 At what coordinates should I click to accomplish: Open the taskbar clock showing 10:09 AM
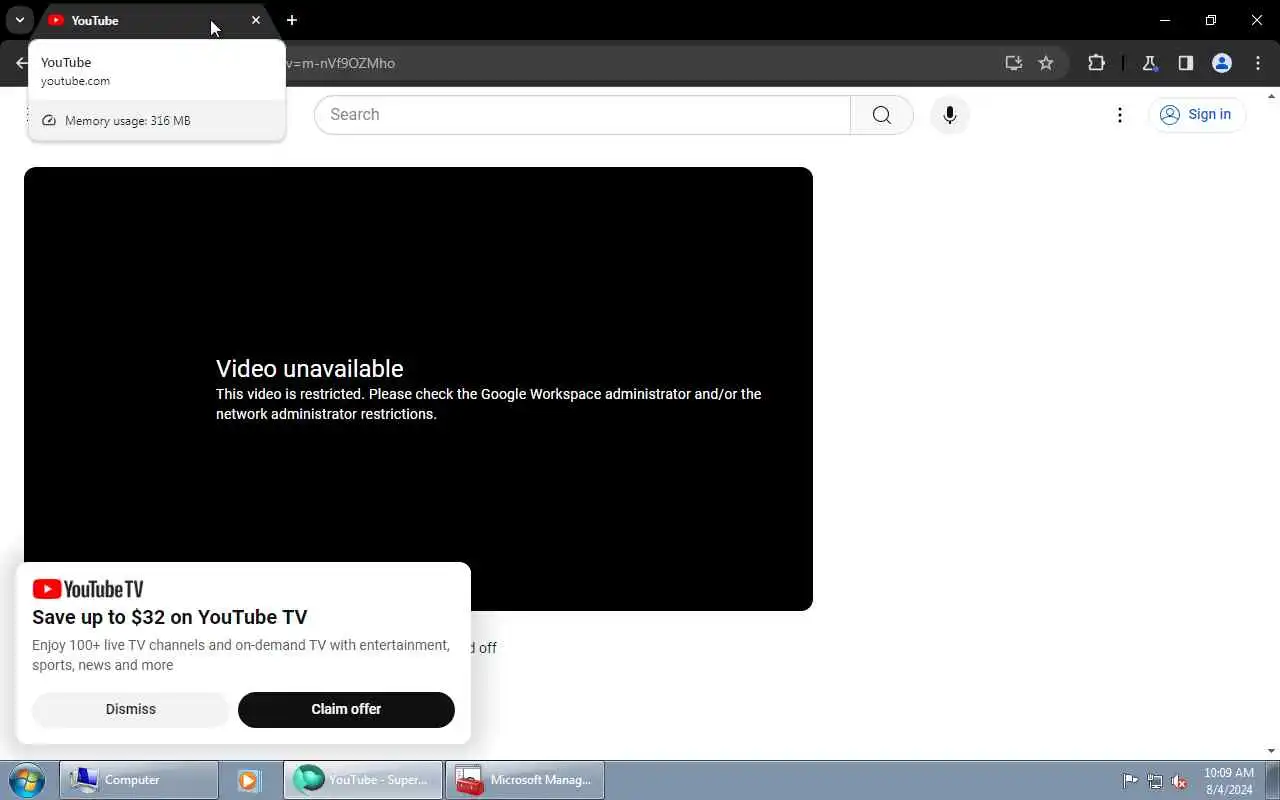pyautogui.click(x=1229, y=781)
